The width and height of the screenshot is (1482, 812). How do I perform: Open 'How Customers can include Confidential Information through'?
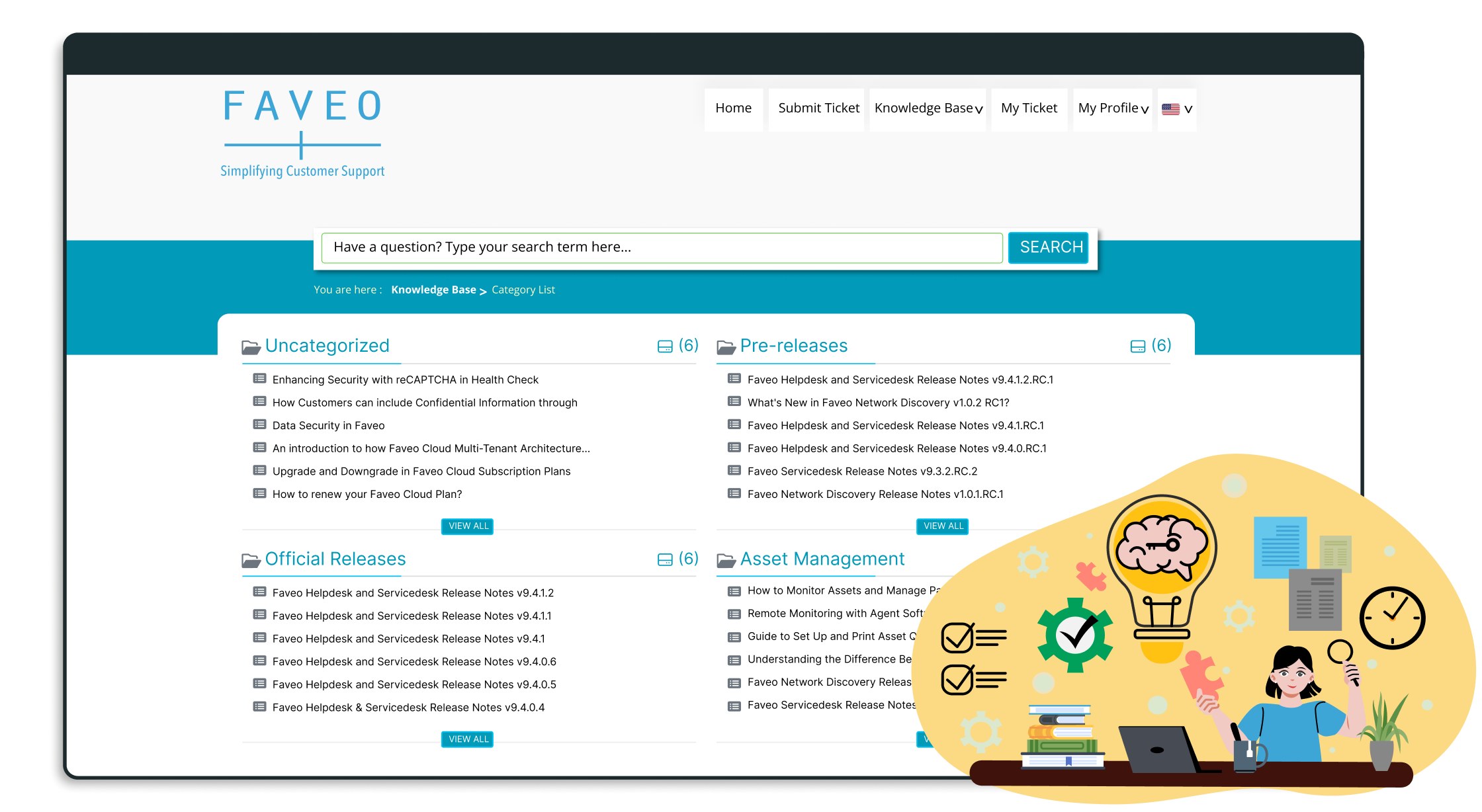click(x=425, y=403)
